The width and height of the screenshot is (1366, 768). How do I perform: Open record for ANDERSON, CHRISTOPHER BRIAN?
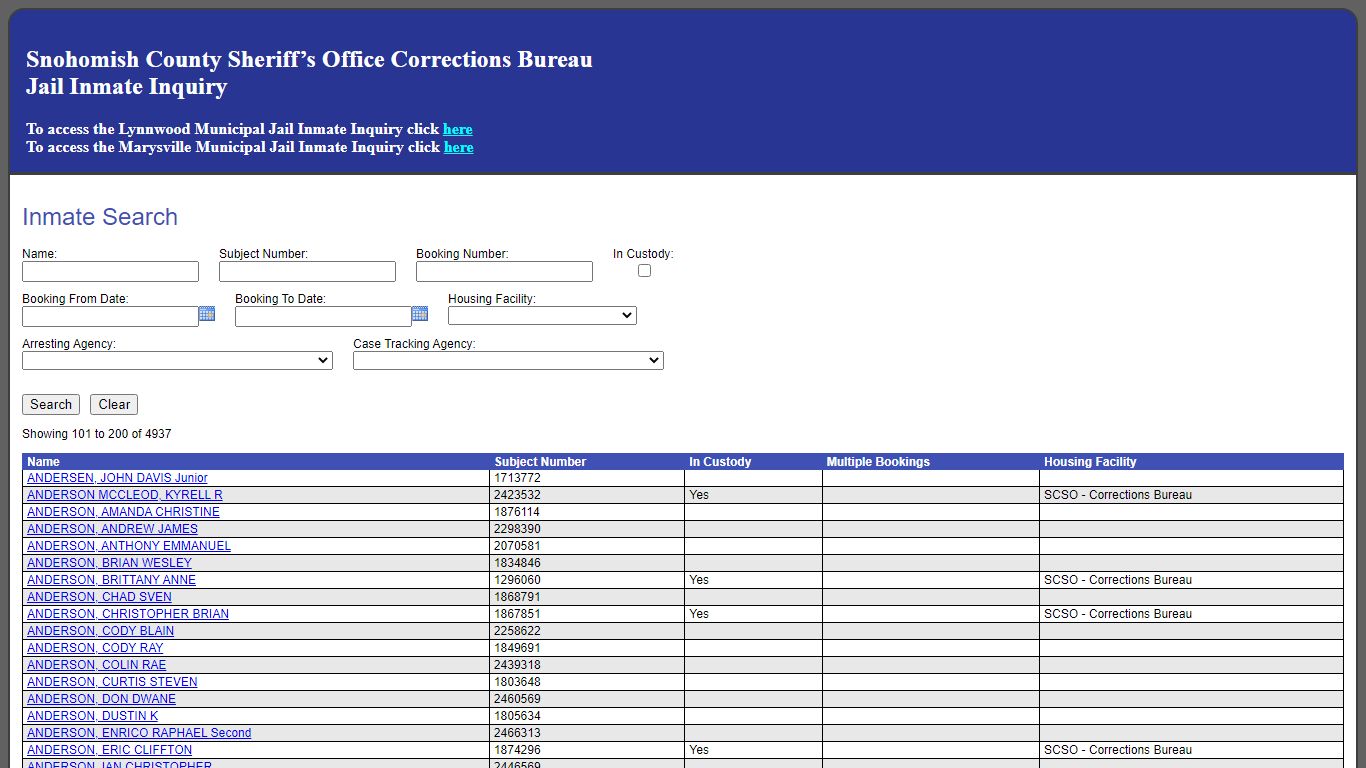(128, 614)
